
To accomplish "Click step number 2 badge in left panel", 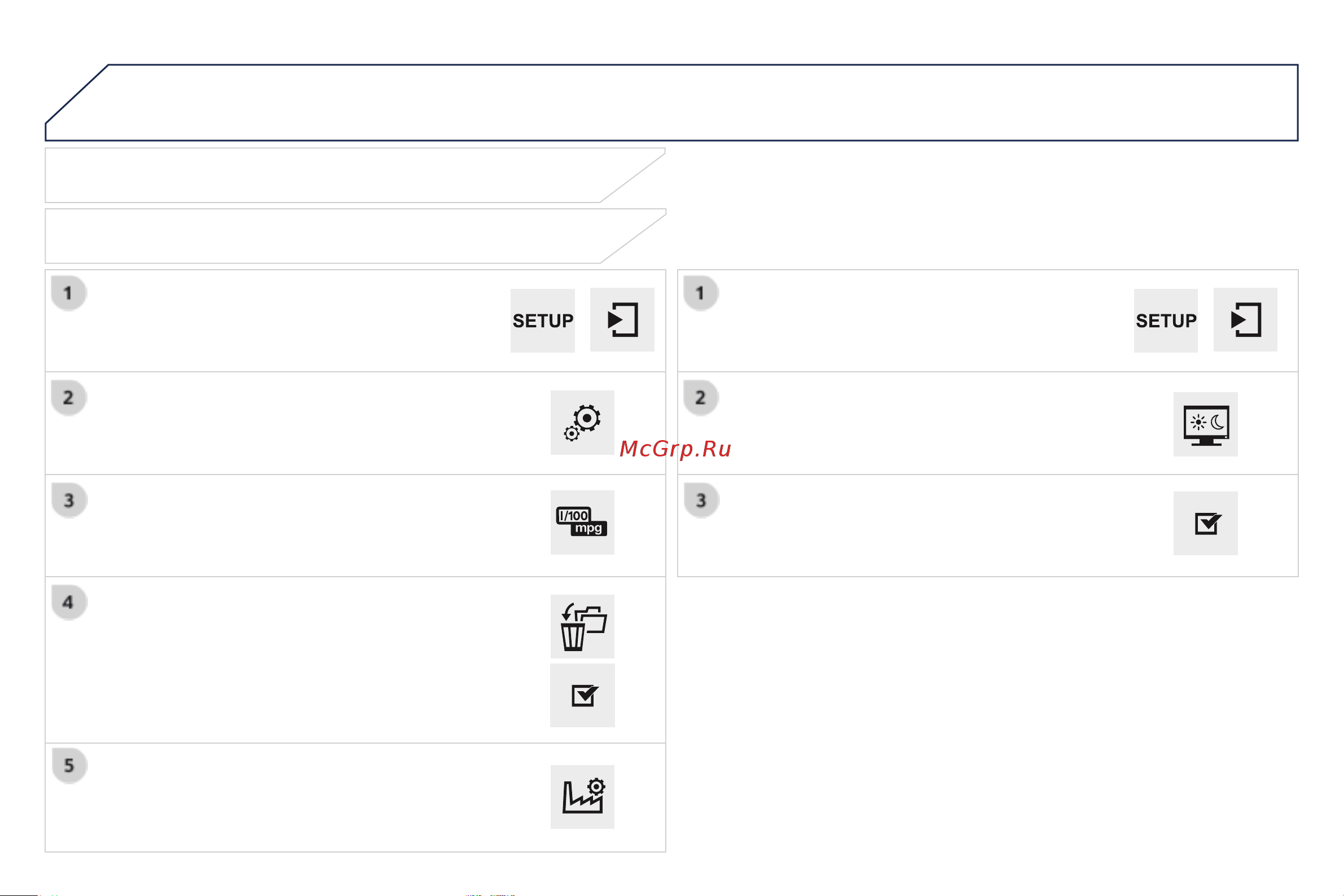I will [69, 397].
